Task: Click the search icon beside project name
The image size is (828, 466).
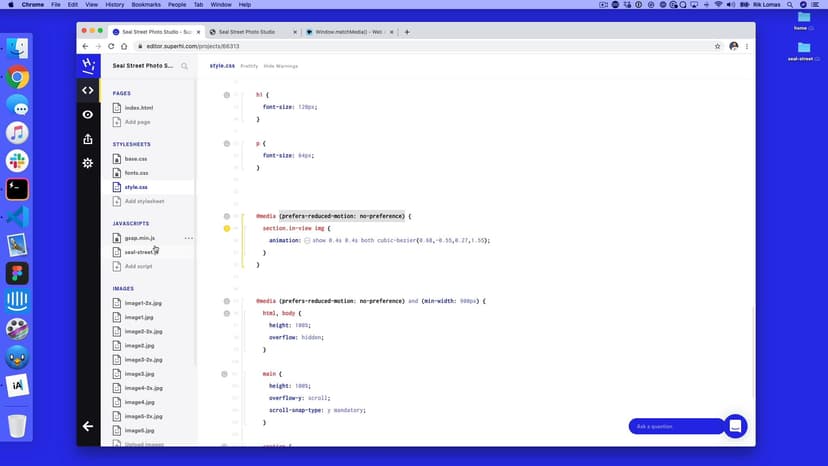Action: point(185,66)
